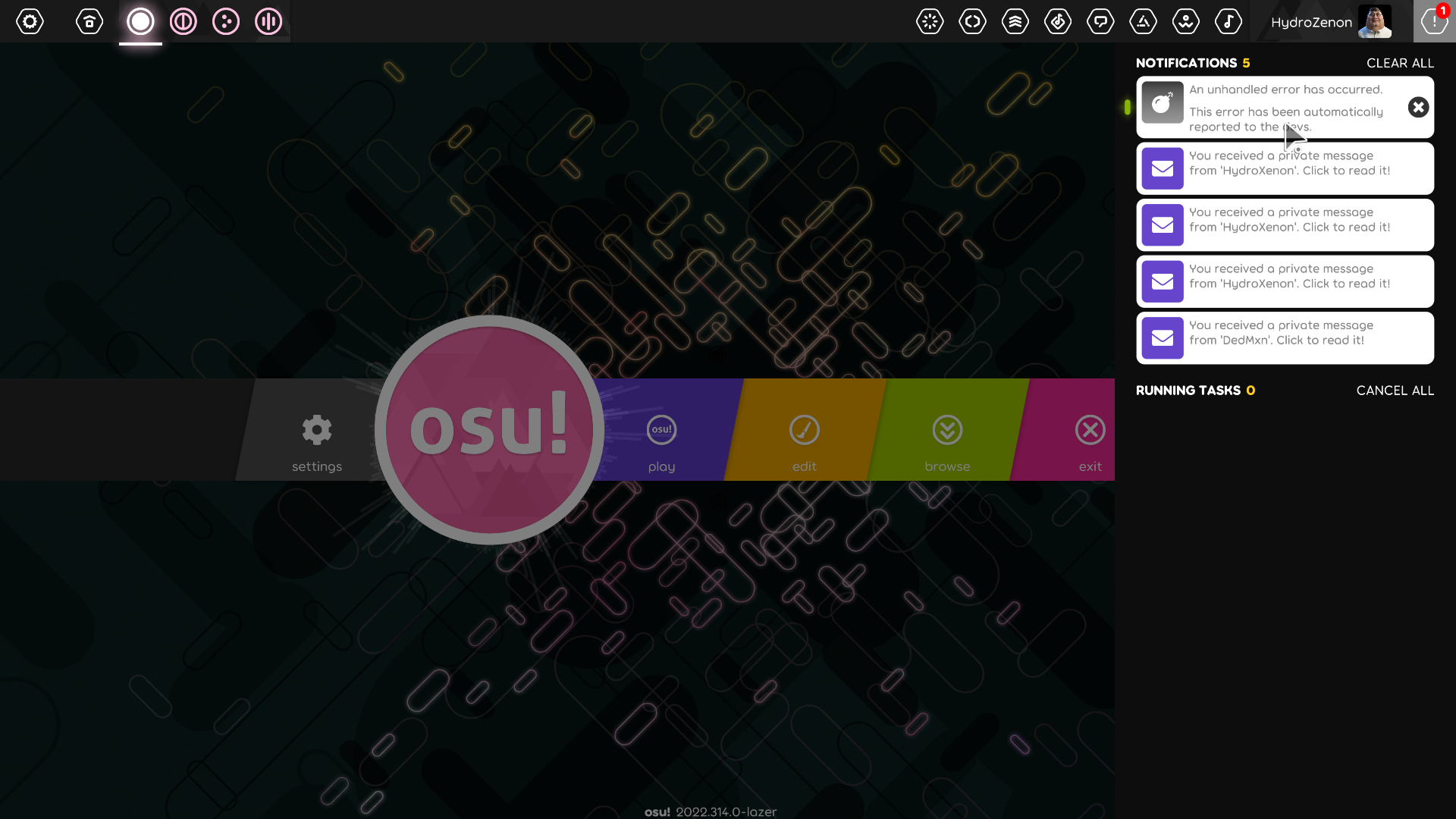
Task: Open the changelog code-brackets icon
Action: (972, 21)
